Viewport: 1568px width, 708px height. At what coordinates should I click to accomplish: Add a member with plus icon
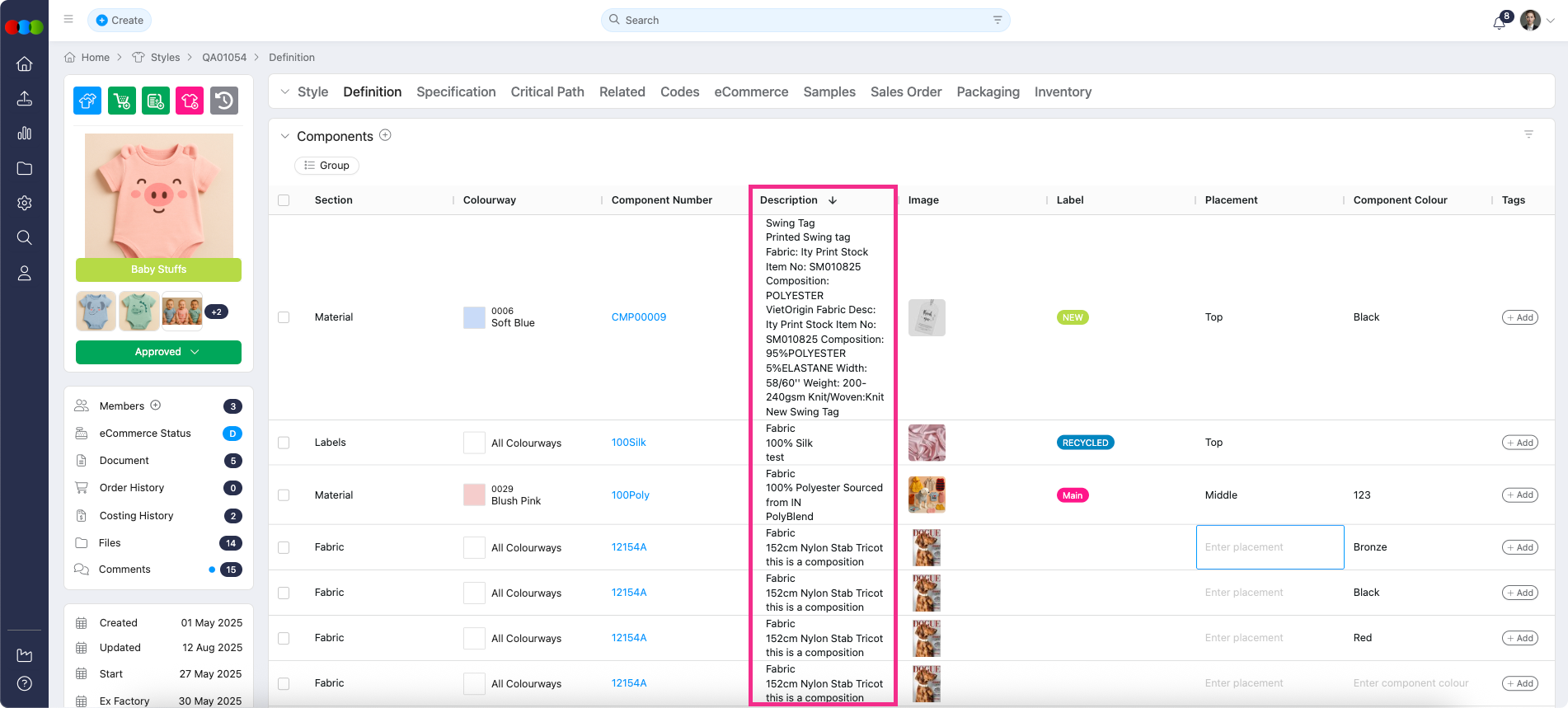click(x=156, y=406)
